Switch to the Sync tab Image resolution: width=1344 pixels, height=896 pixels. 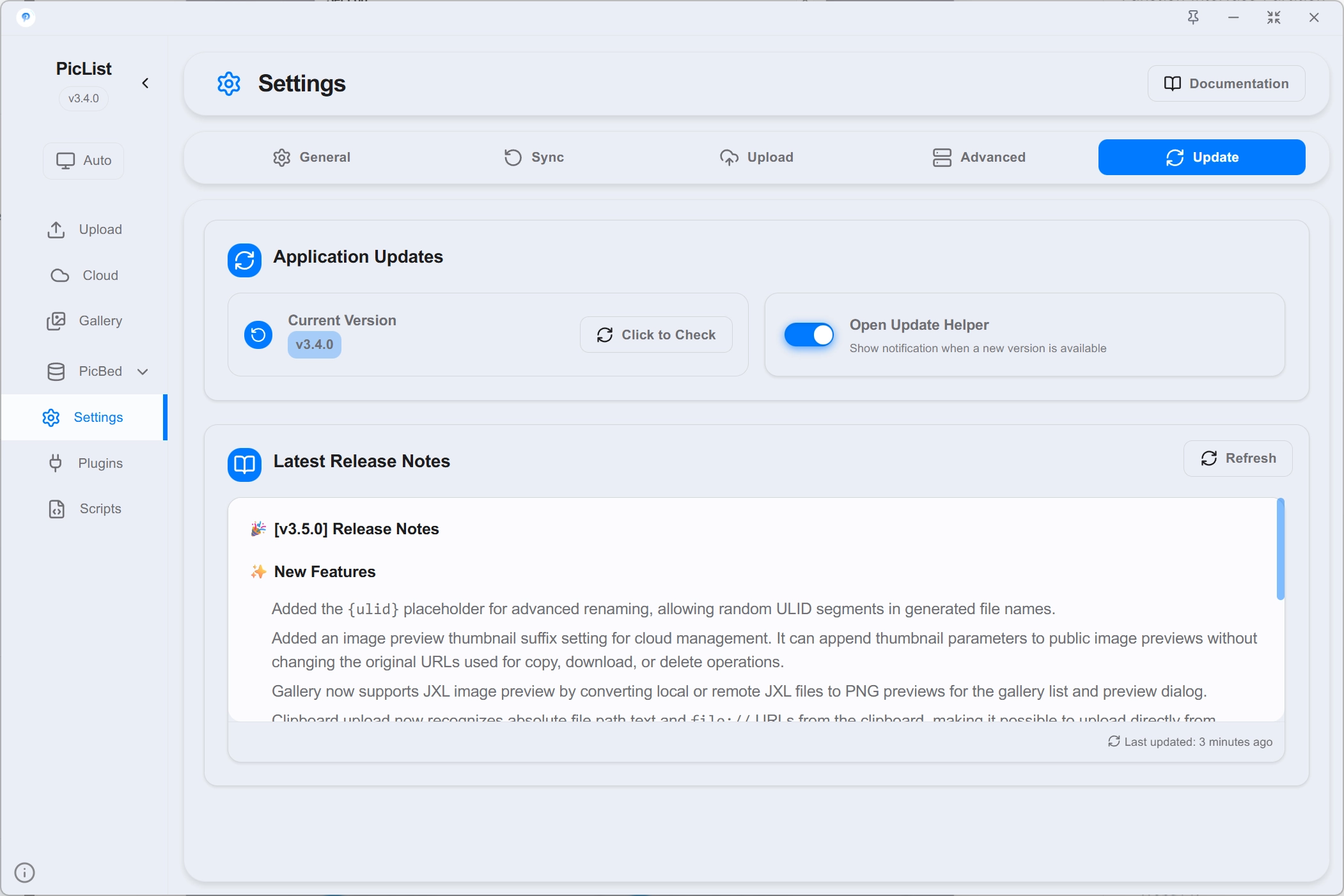[x=534, y=157]
